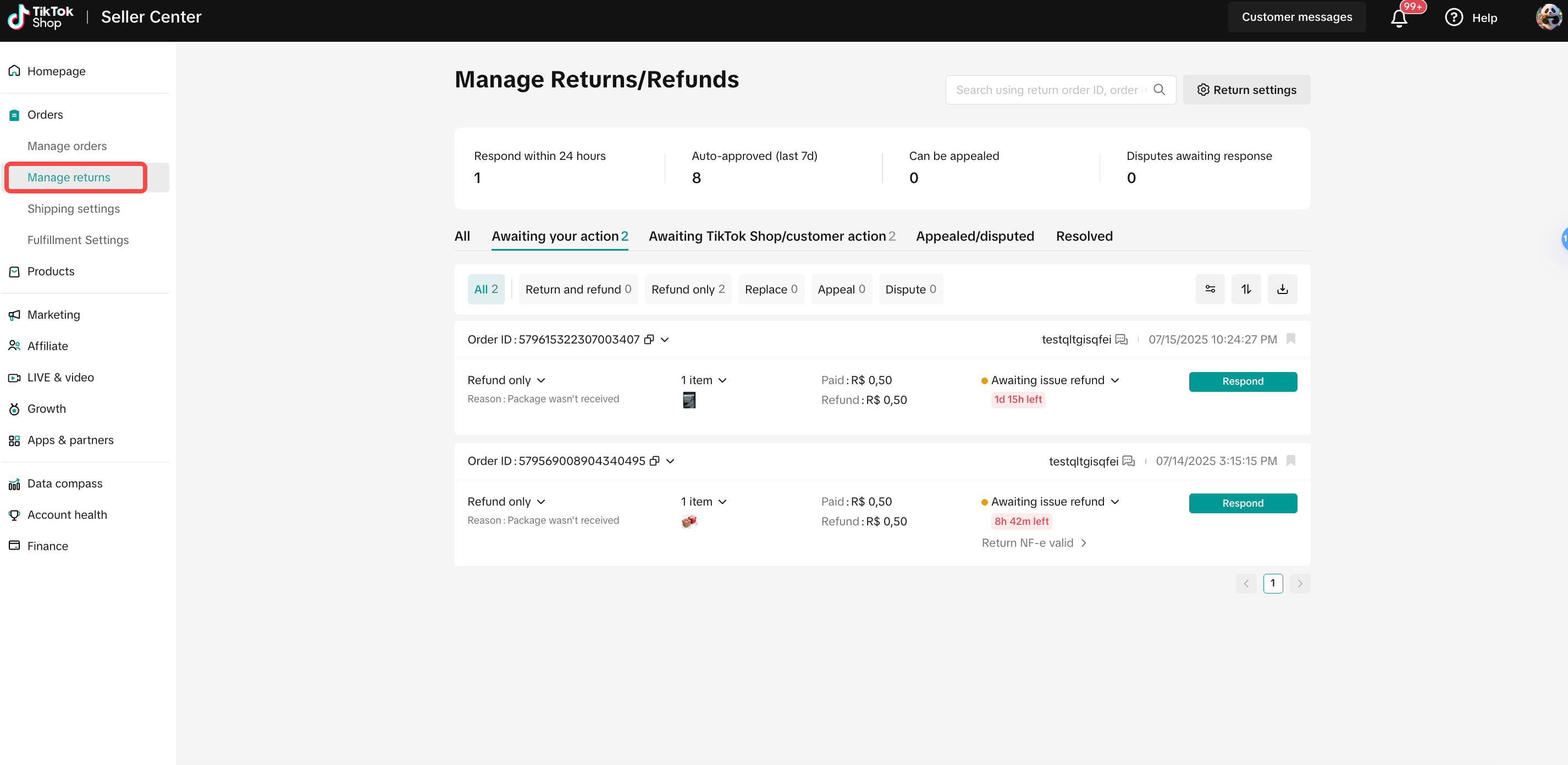Open the notifications bell icon
Viewport: 1568px width, 765px height.
pyautogui.click(x=1399, y=18)
